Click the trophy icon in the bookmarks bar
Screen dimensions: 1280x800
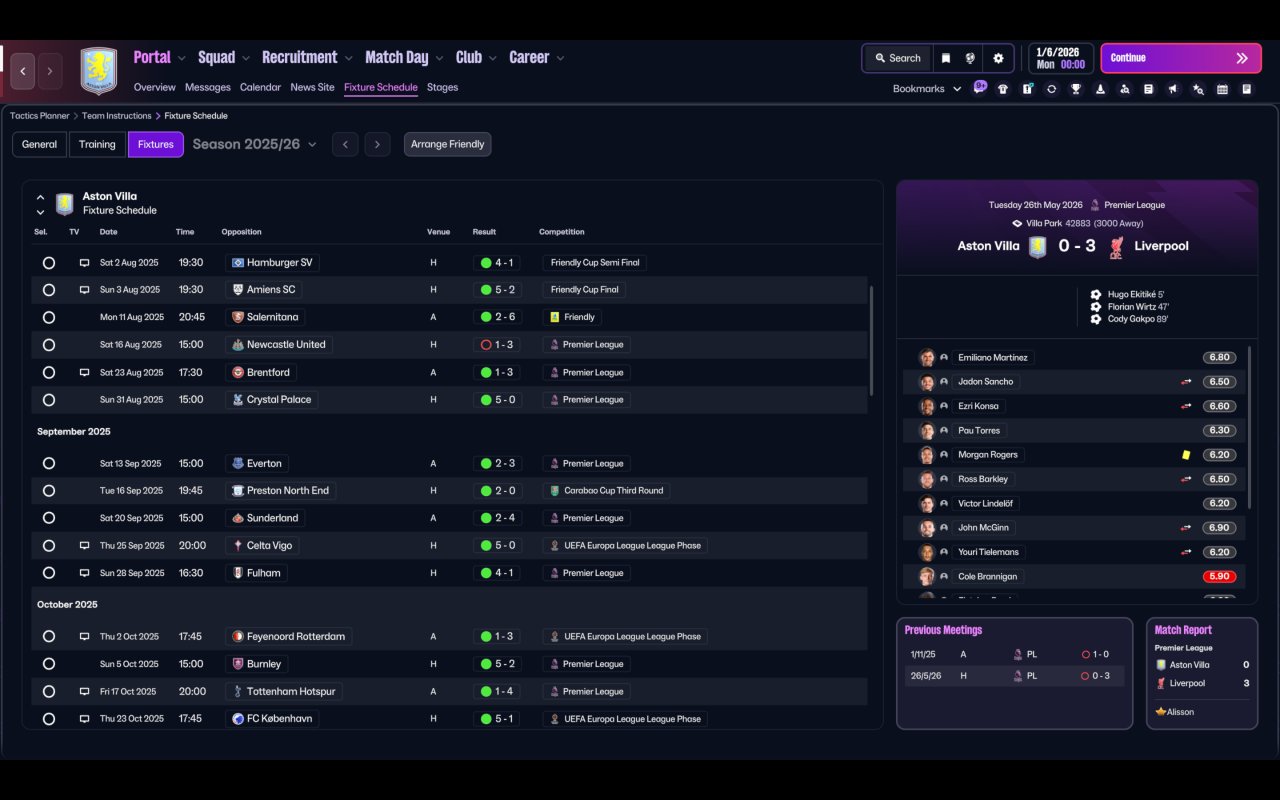pyautogui.click(x=1076, y=89)
